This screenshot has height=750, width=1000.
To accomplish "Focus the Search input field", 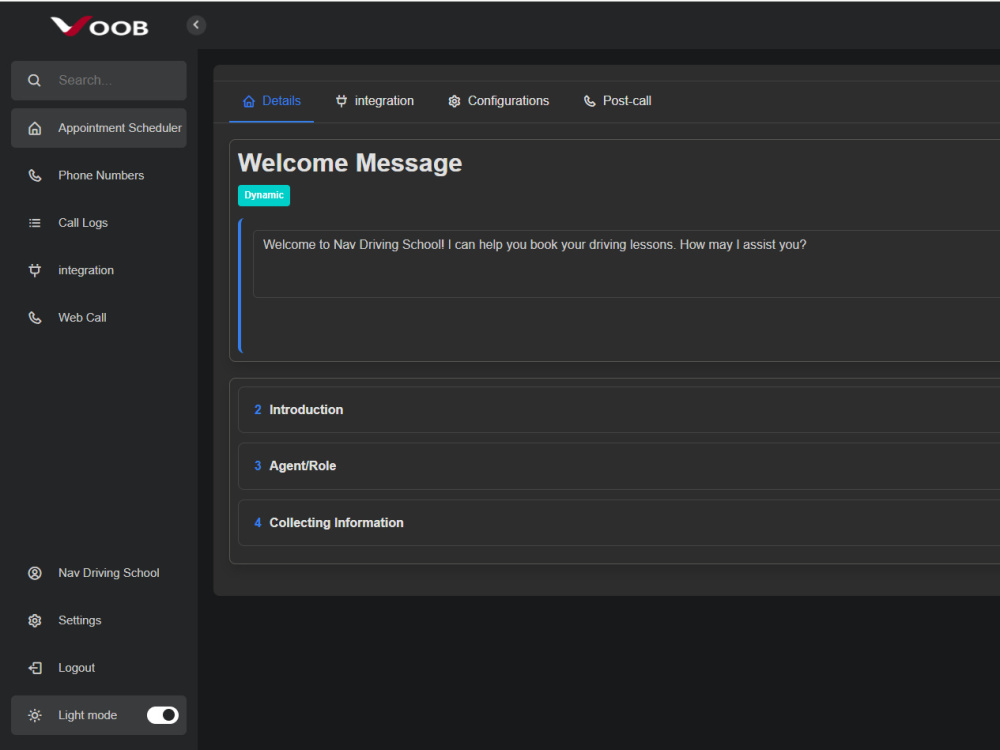I will pyautogui.click(x=99, y=80).
